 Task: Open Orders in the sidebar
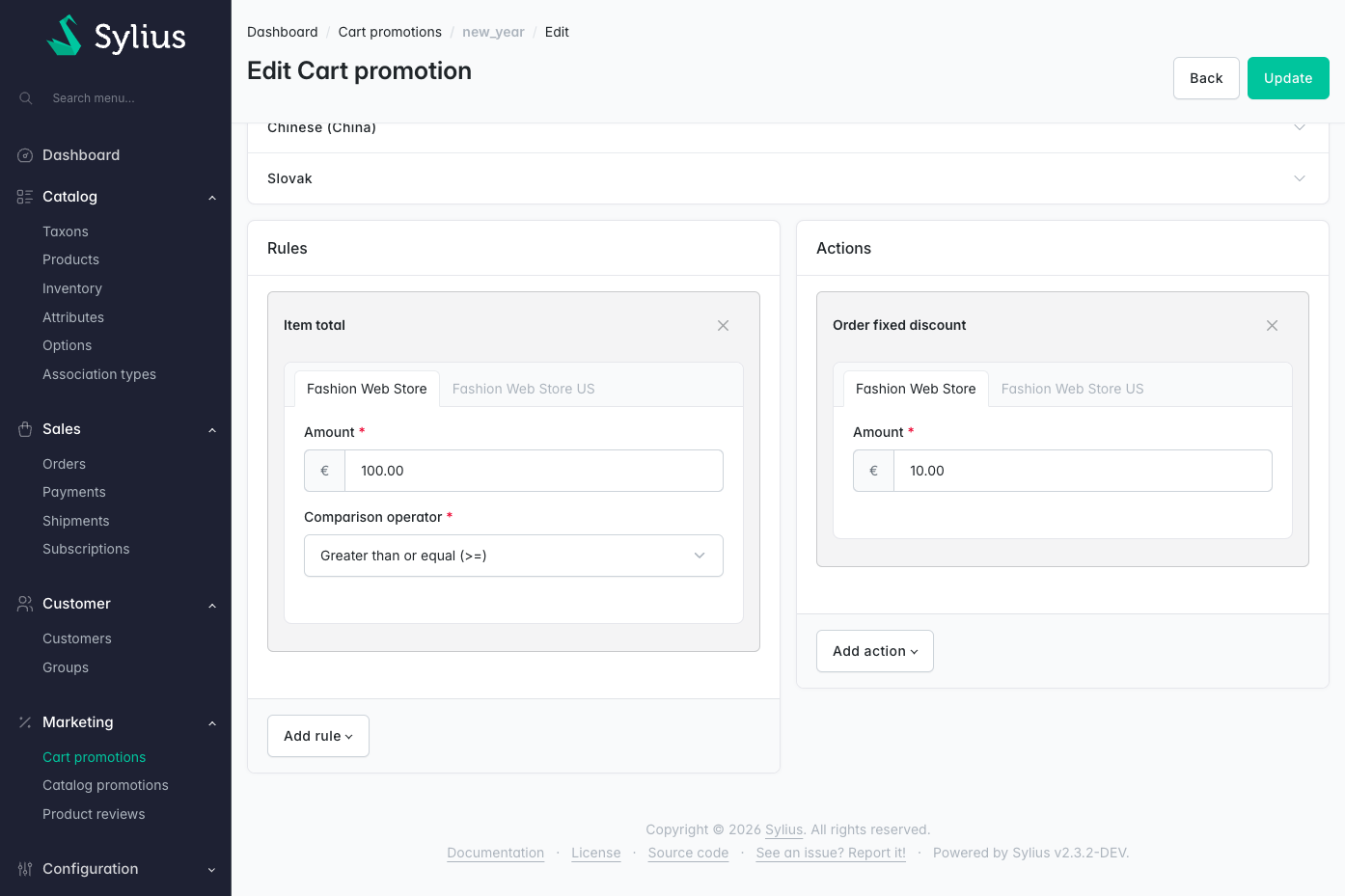(64, 464)
